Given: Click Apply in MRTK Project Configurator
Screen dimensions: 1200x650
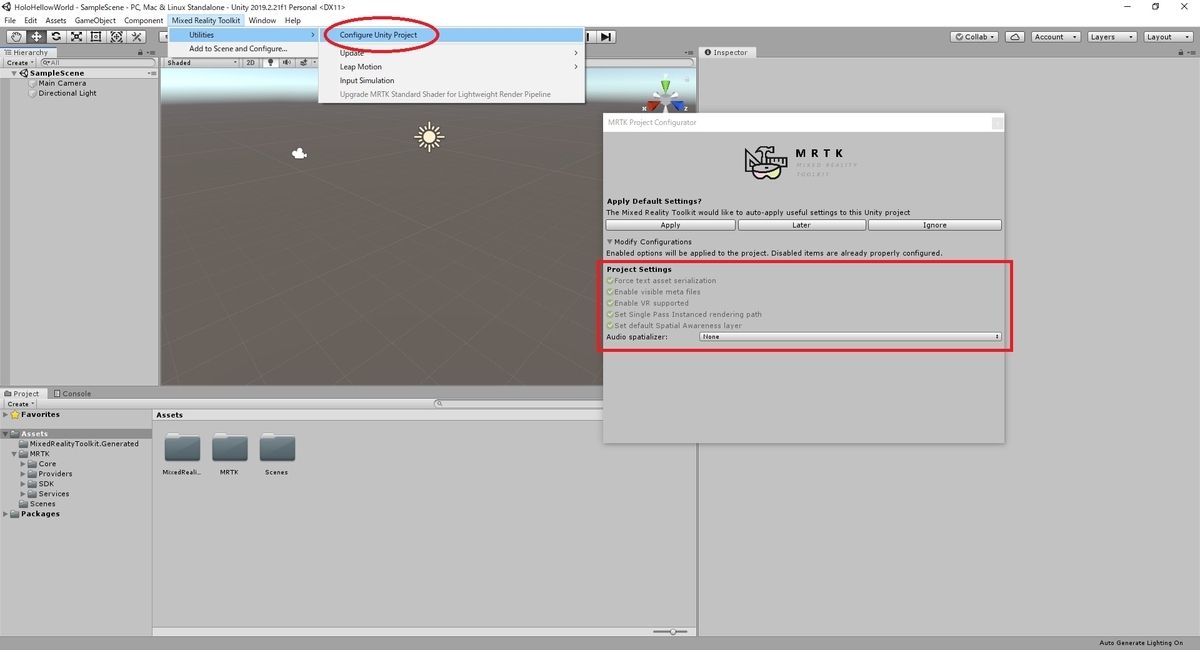Looking at the screenshot, I should [x=670, y=225].
